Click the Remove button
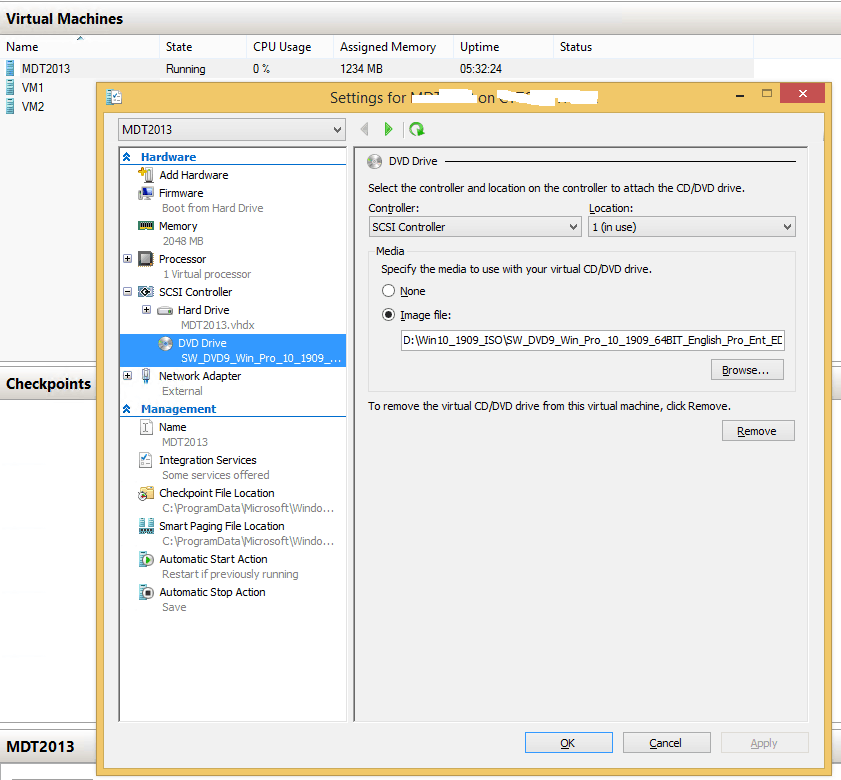 point(758,431)
